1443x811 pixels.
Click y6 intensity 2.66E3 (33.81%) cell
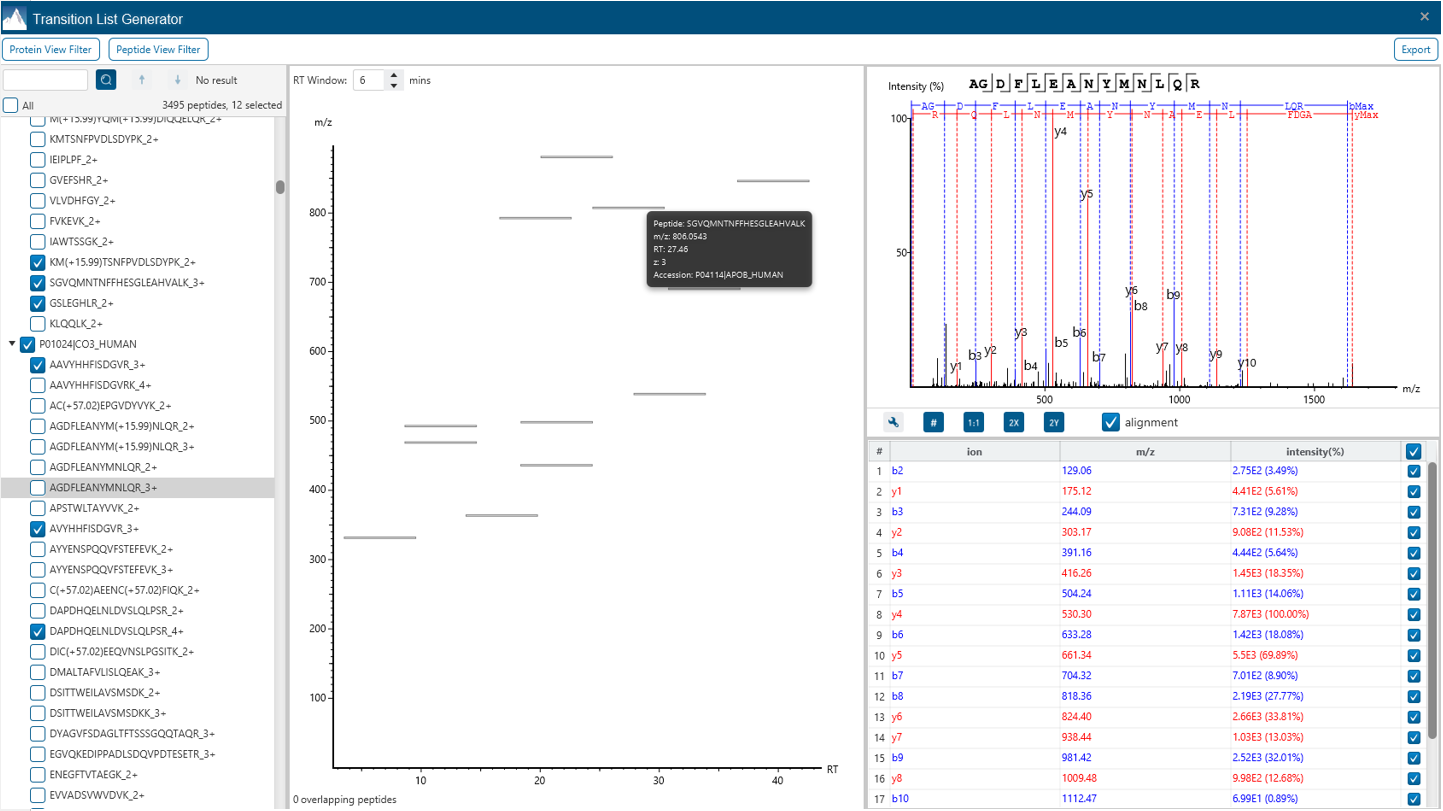(x=1316, y=717)
